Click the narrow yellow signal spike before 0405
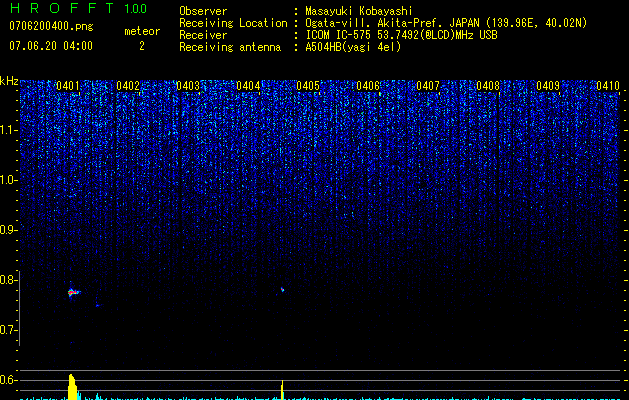Screen dimensions: 629x400 pos(282,390)
